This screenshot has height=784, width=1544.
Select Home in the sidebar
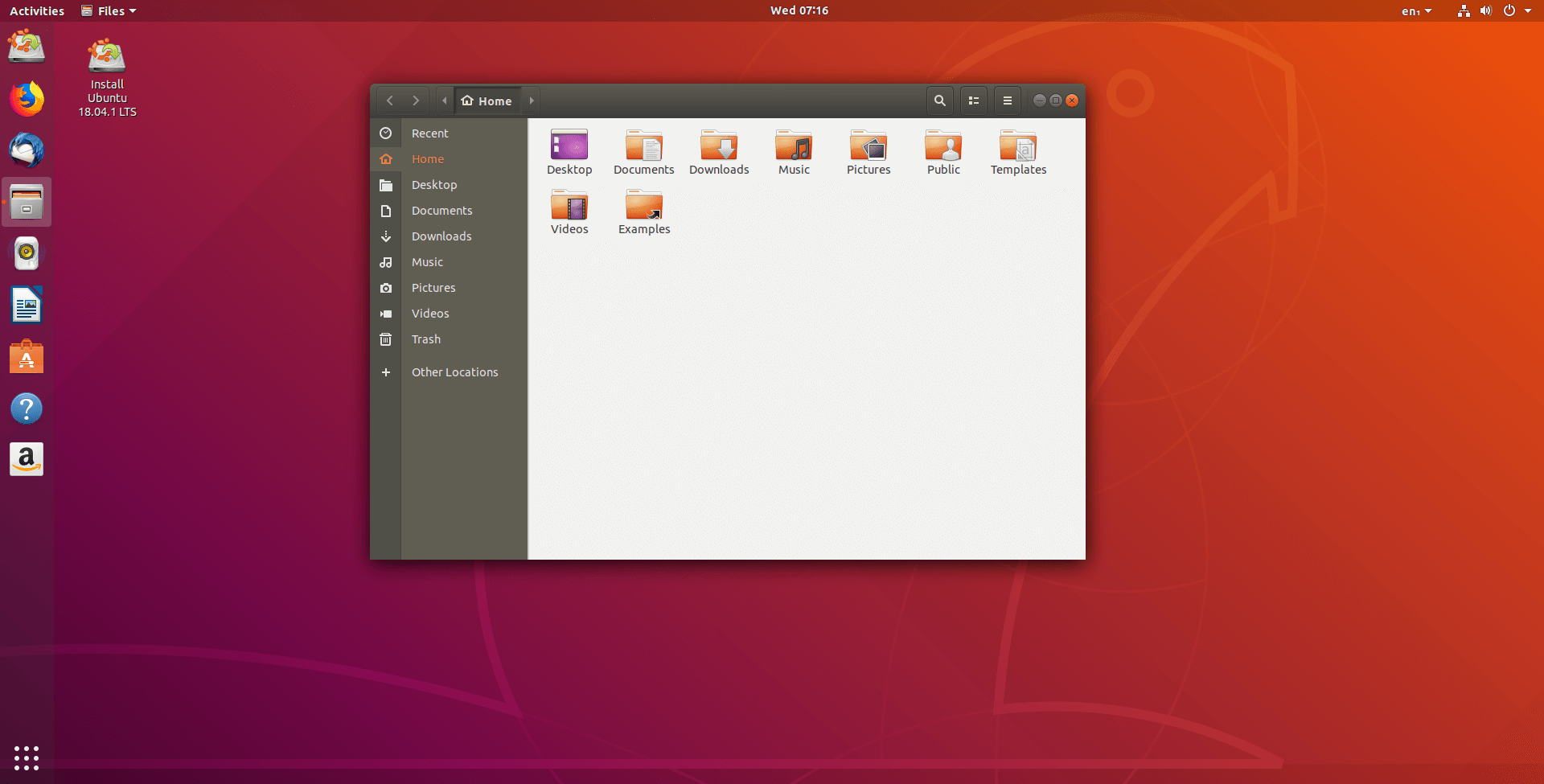click(449, 159)
